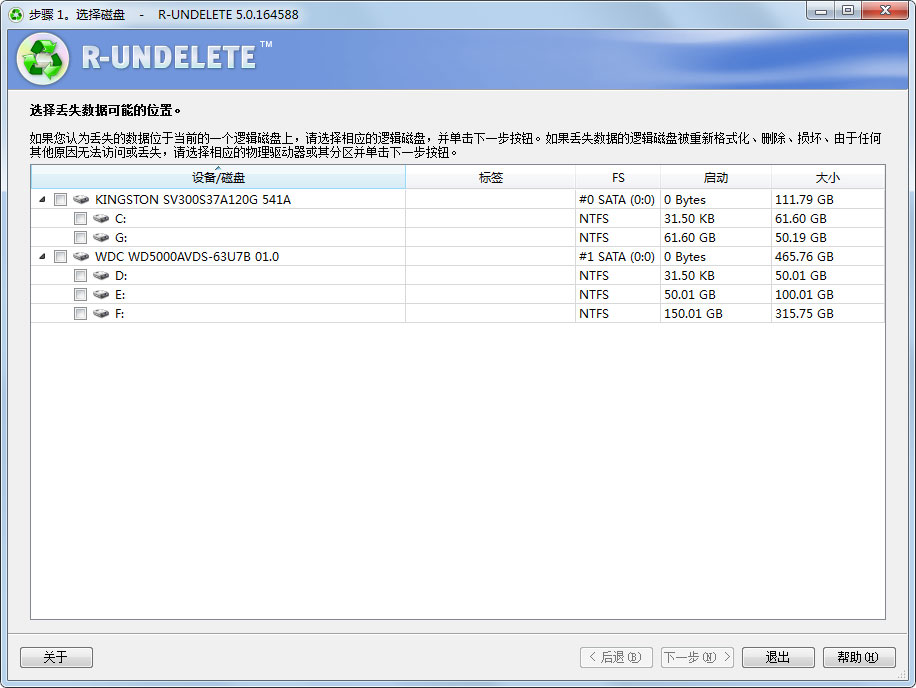Open help with 帮助(H) button

coord(859,657)
